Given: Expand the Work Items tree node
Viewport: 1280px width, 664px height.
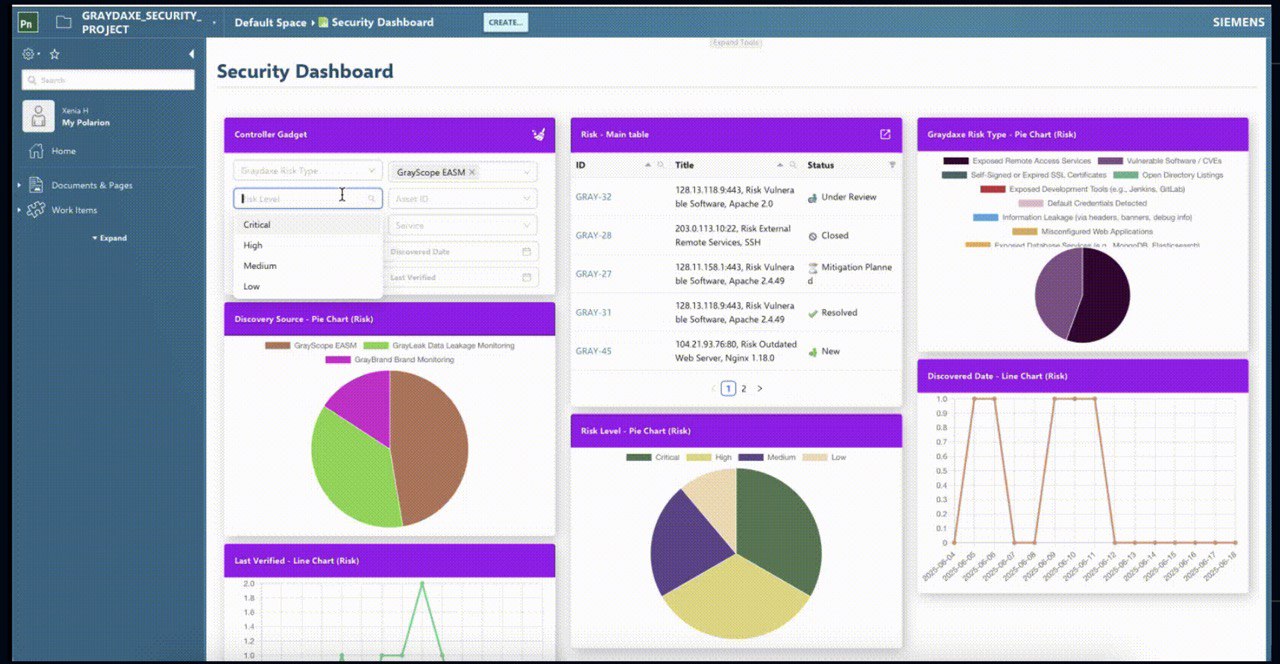Looking at the screenshot, I should tap(19, 210).
